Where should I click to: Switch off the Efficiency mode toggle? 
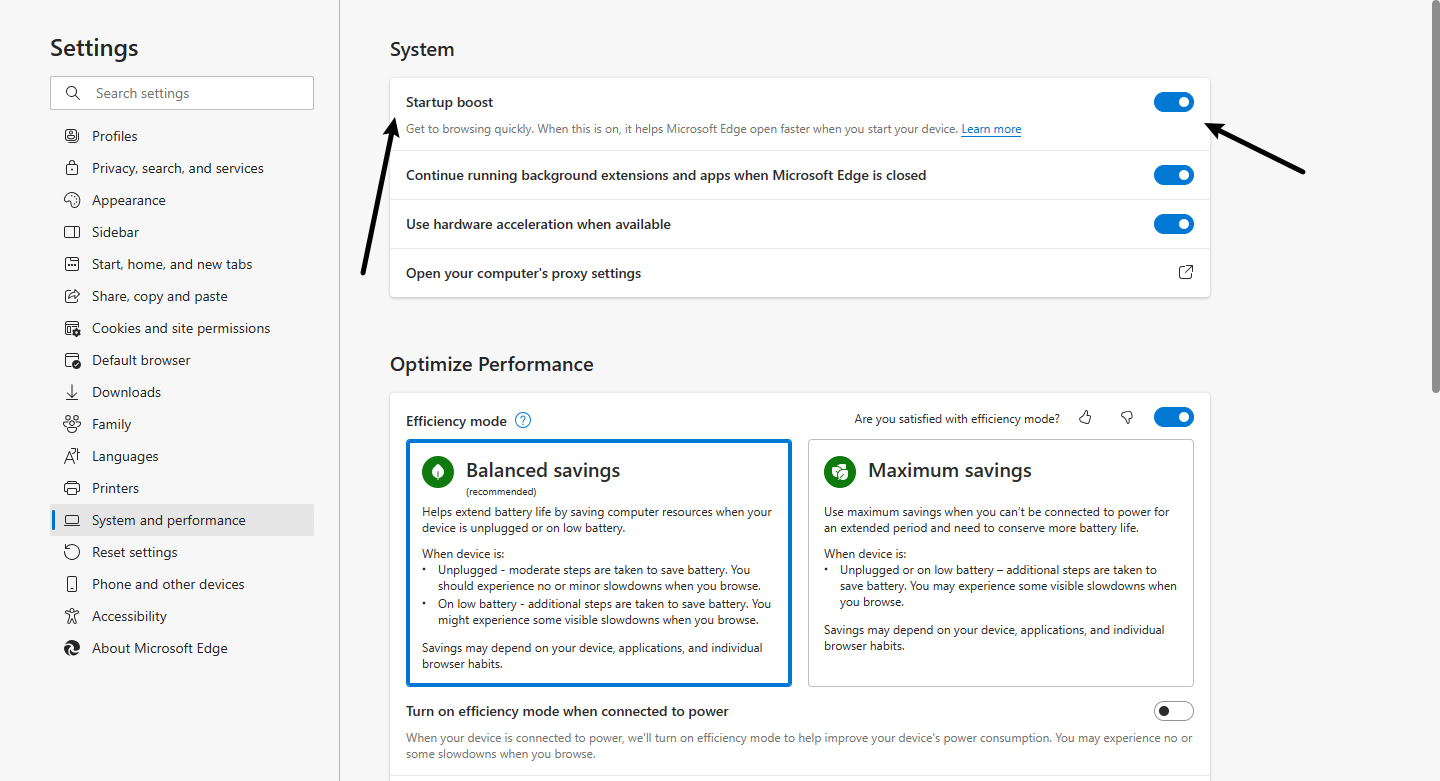[x=1174, y=417]
